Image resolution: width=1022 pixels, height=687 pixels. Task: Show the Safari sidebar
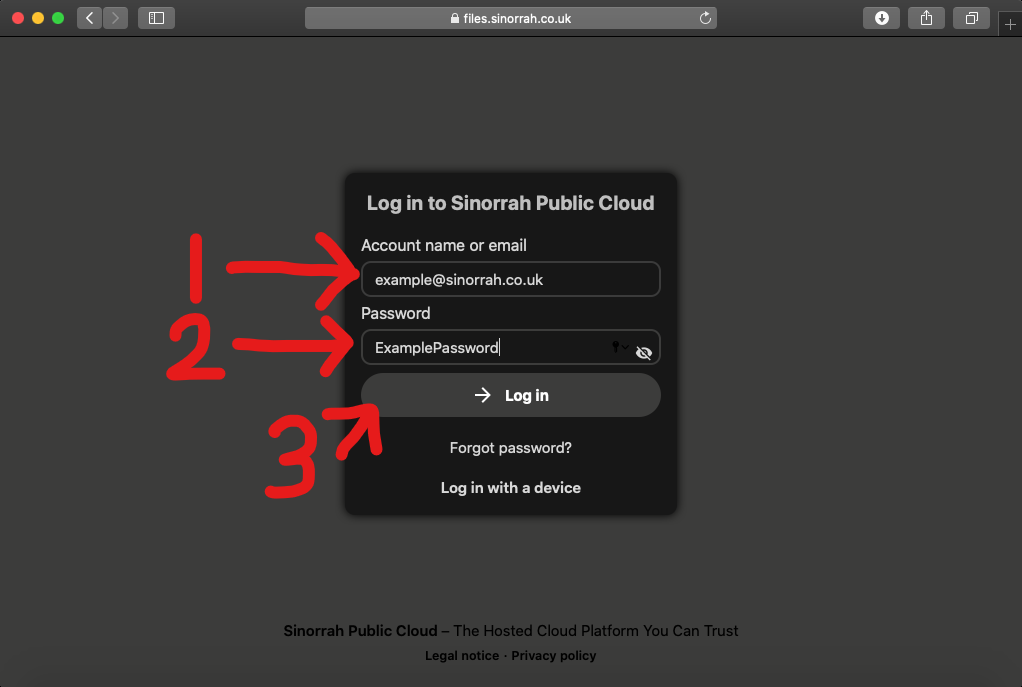click(156, 18)
